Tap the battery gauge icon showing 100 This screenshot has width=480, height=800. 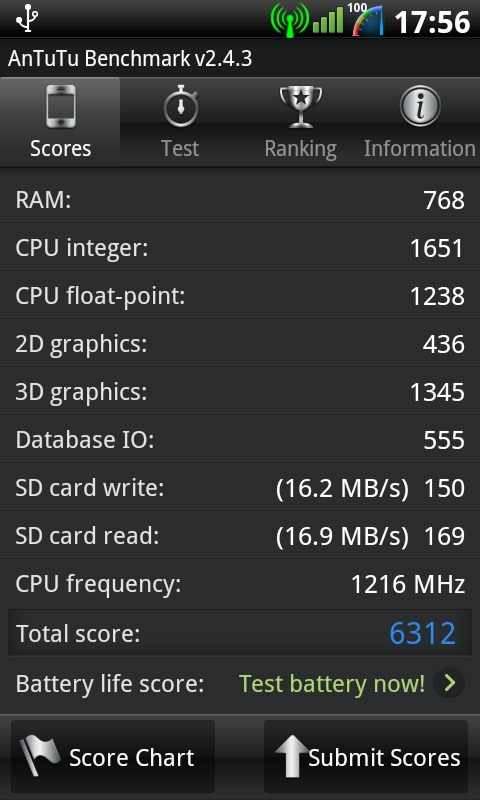point(366,19)
